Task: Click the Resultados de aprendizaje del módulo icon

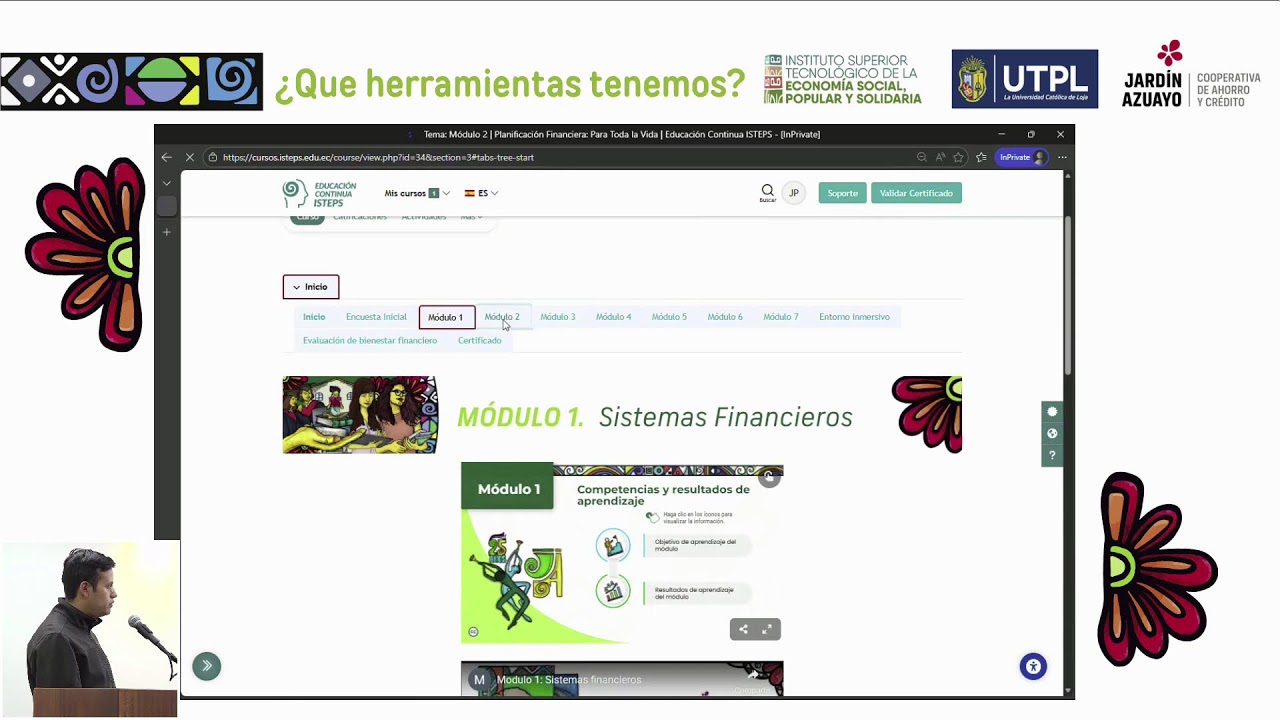Action: [613, 591]
